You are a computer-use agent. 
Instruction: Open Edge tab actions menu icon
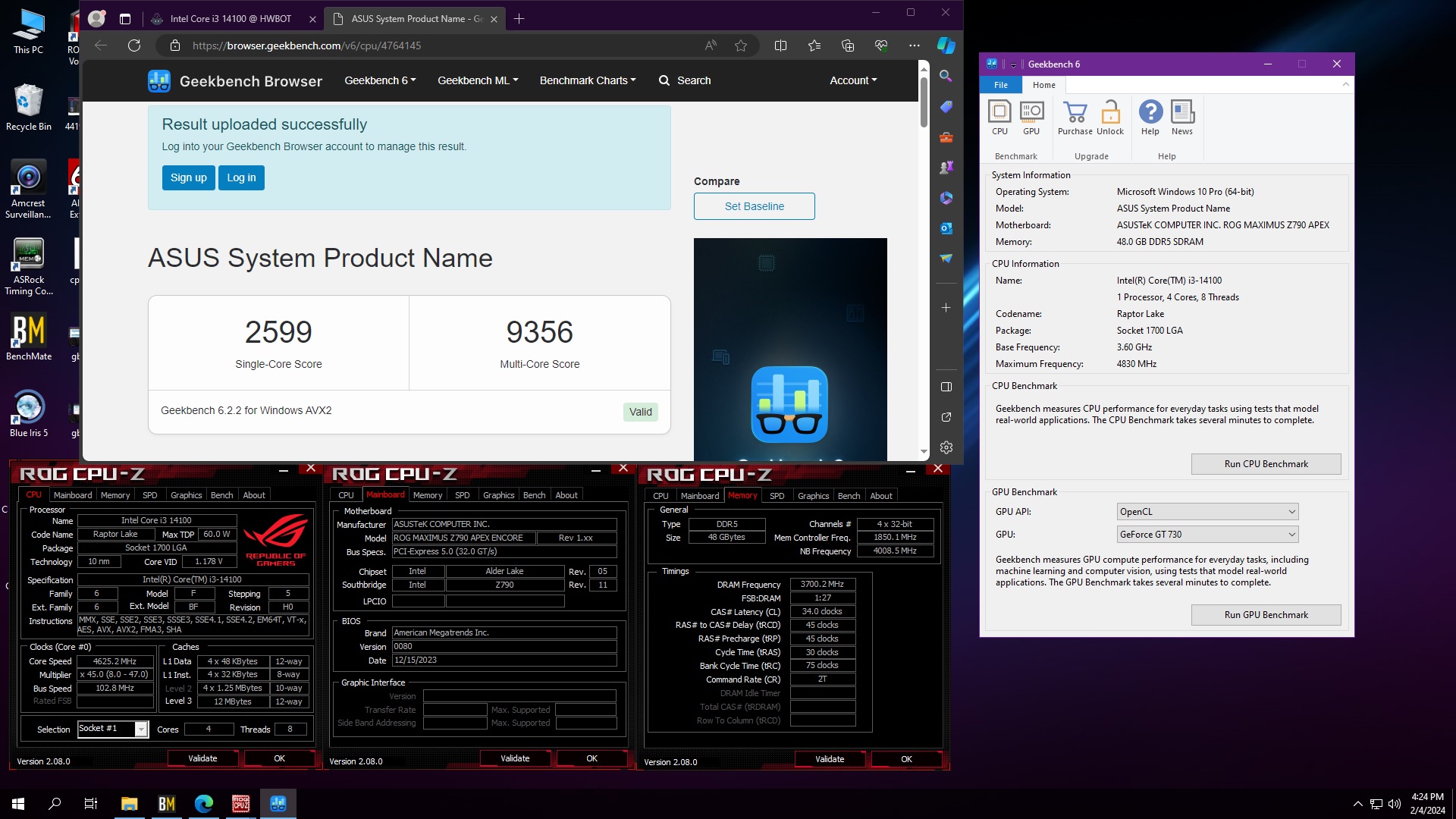tap(125, 19)
